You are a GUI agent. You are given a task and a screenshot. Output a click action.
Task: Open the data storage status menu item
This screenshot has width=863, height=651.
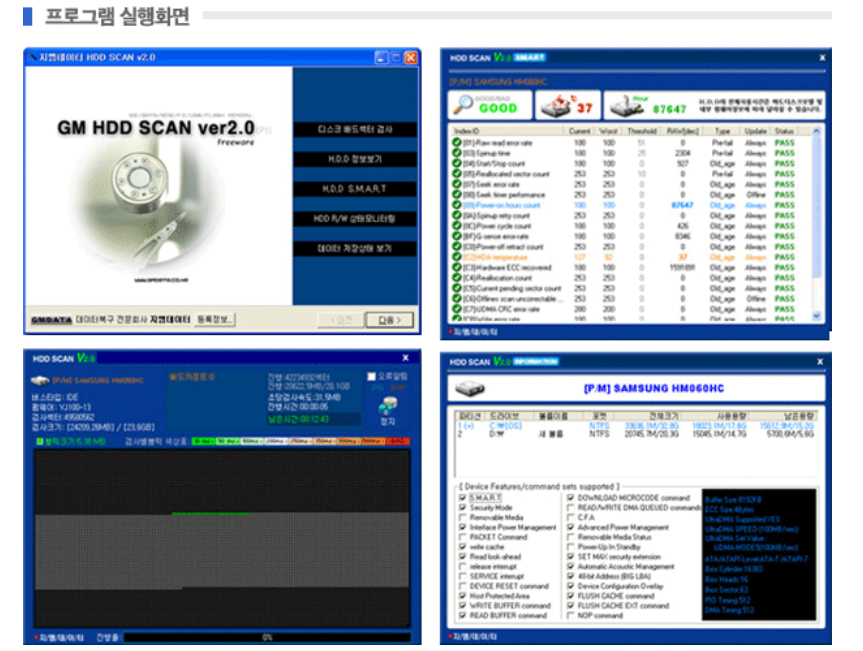355,248
